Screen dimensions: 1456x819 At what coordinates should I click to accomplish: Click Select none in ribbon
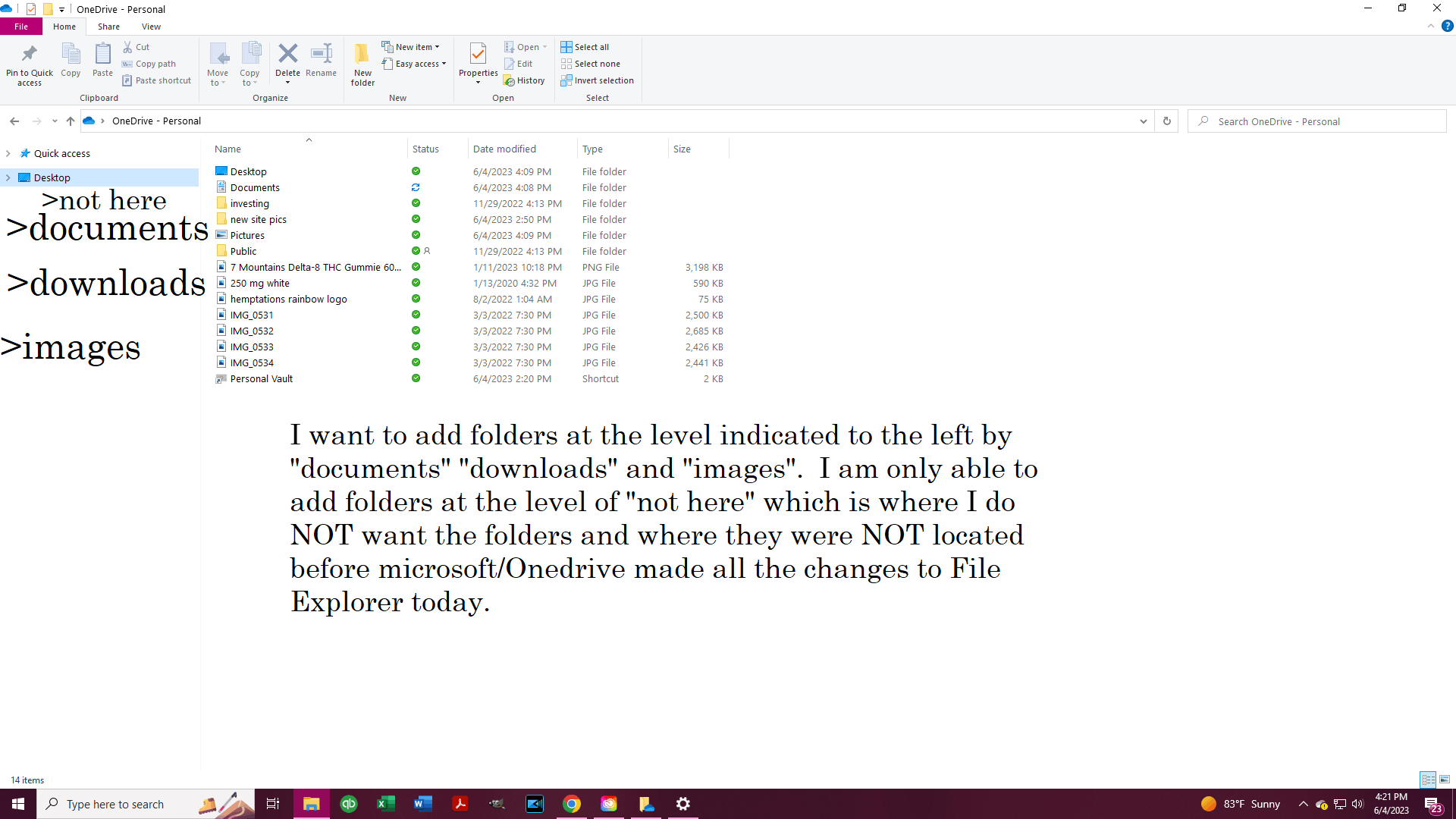pos(591,64)
